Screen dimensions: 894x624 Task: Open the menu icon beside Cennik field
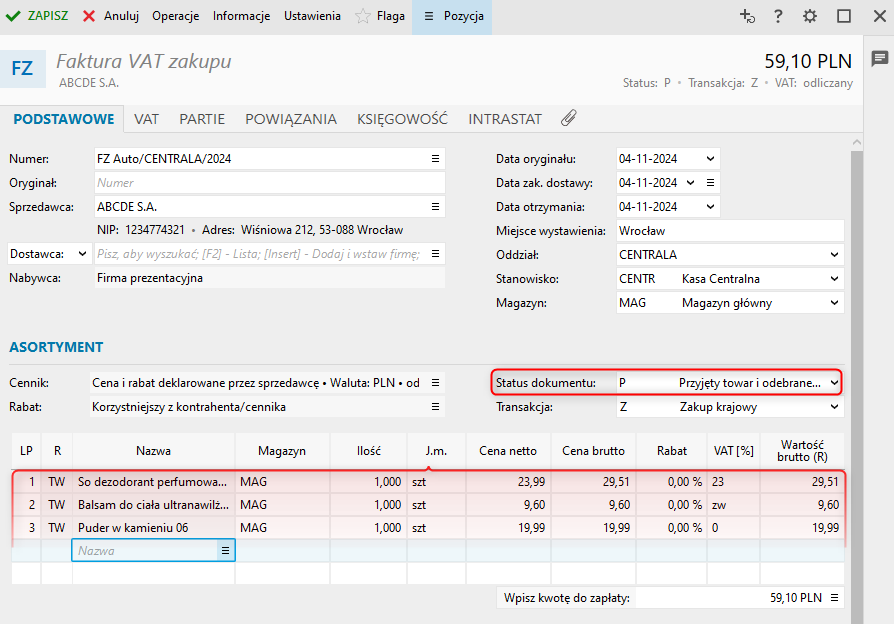(x=435, y=383)
